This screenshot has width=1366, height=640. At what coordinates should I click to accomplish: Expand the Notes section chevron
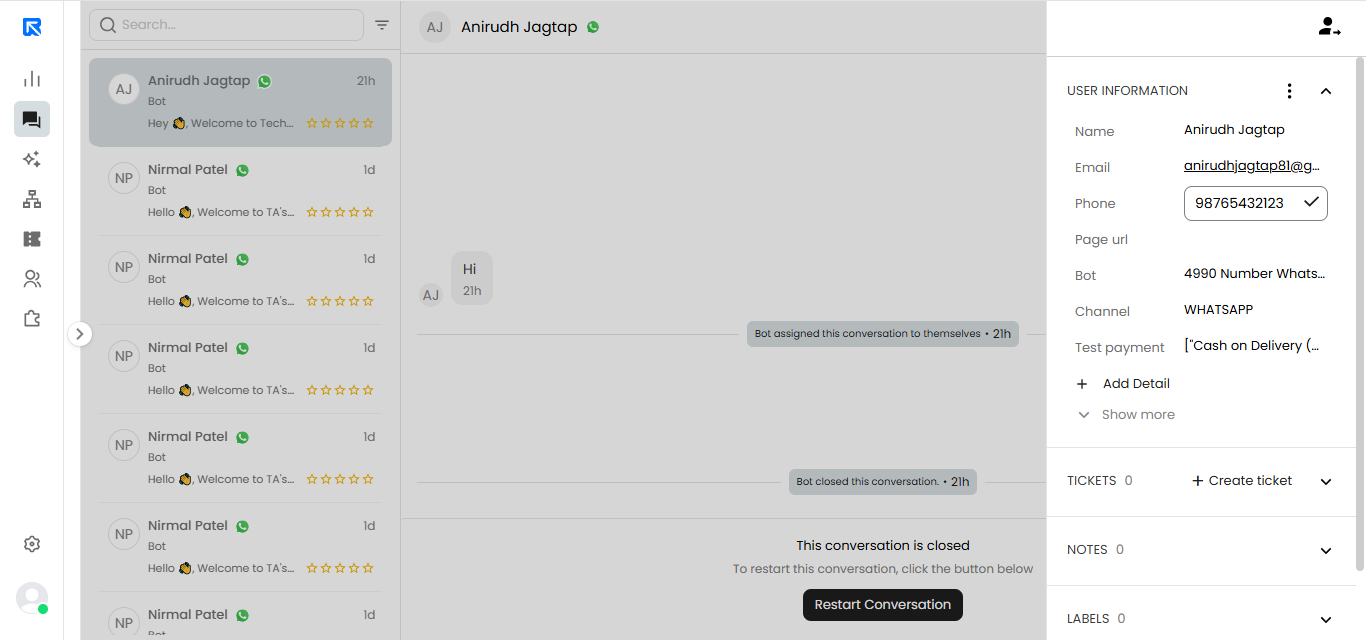1326,550
